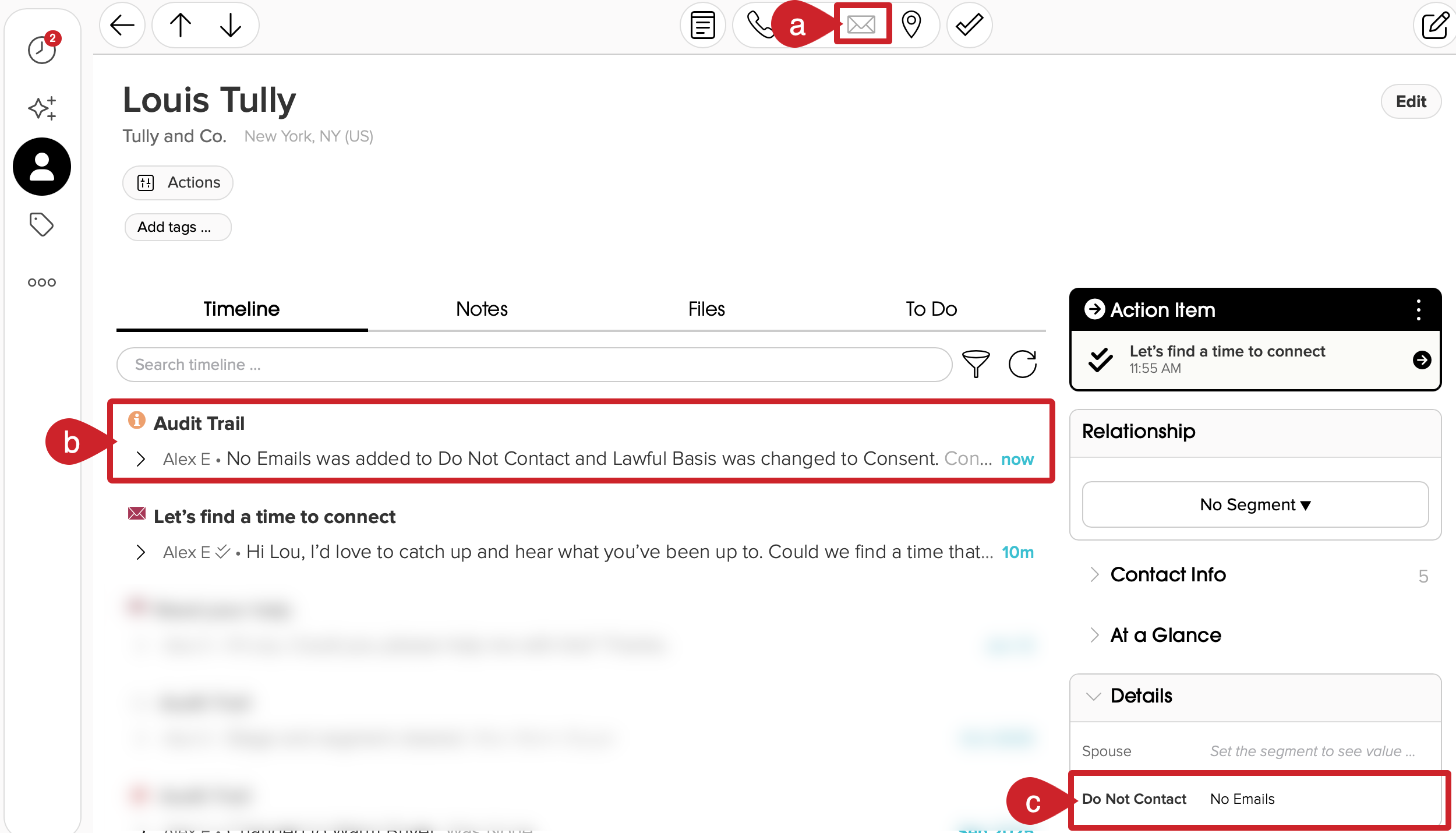1456x833 pixels.
Task: Refresh the timeline with the refresh icon
Action: click(x=1023, y=364)
